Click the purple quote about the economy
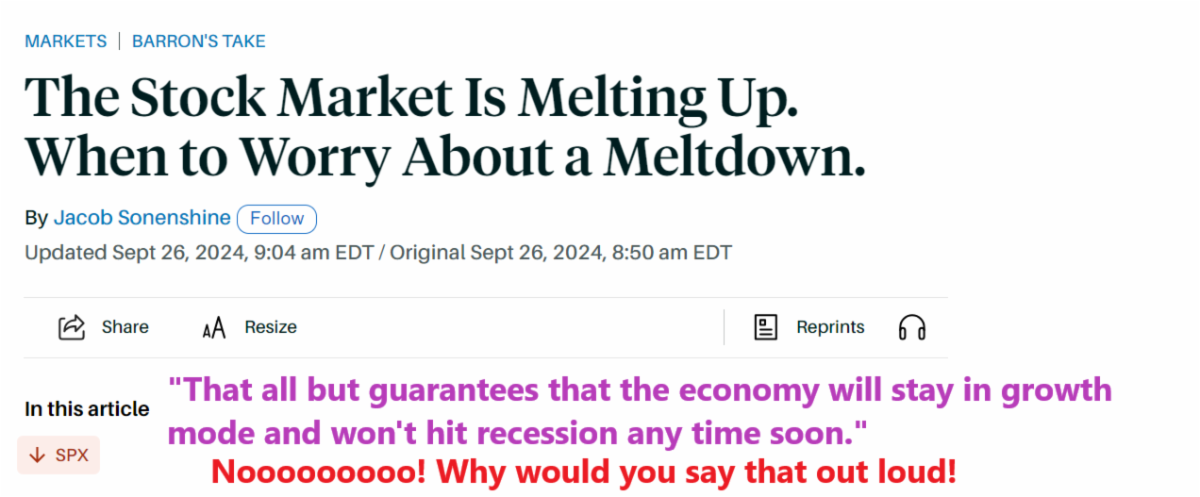The width and height of the screenshot is (1200, 497). pyautogui.click(x=639, y=410)
